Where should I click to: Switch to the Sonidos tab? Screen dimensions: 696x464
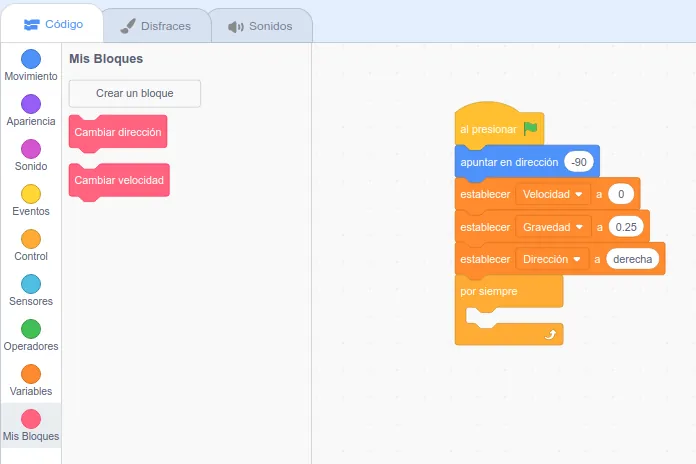coord(261,26)
